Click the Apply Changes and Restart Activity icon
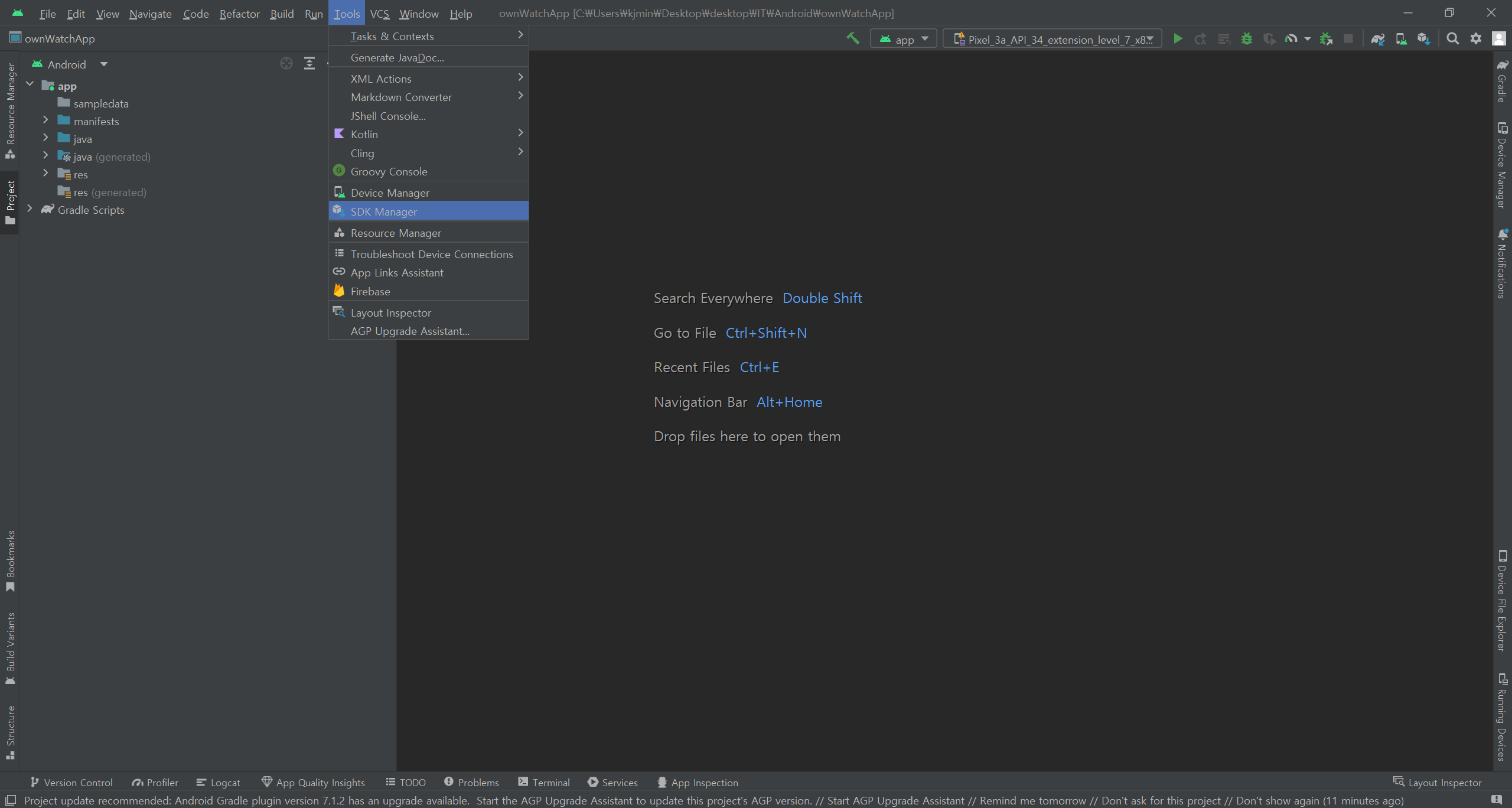Image resolution: width=1512 pixels, height=808 pixels. point(1200,39)
